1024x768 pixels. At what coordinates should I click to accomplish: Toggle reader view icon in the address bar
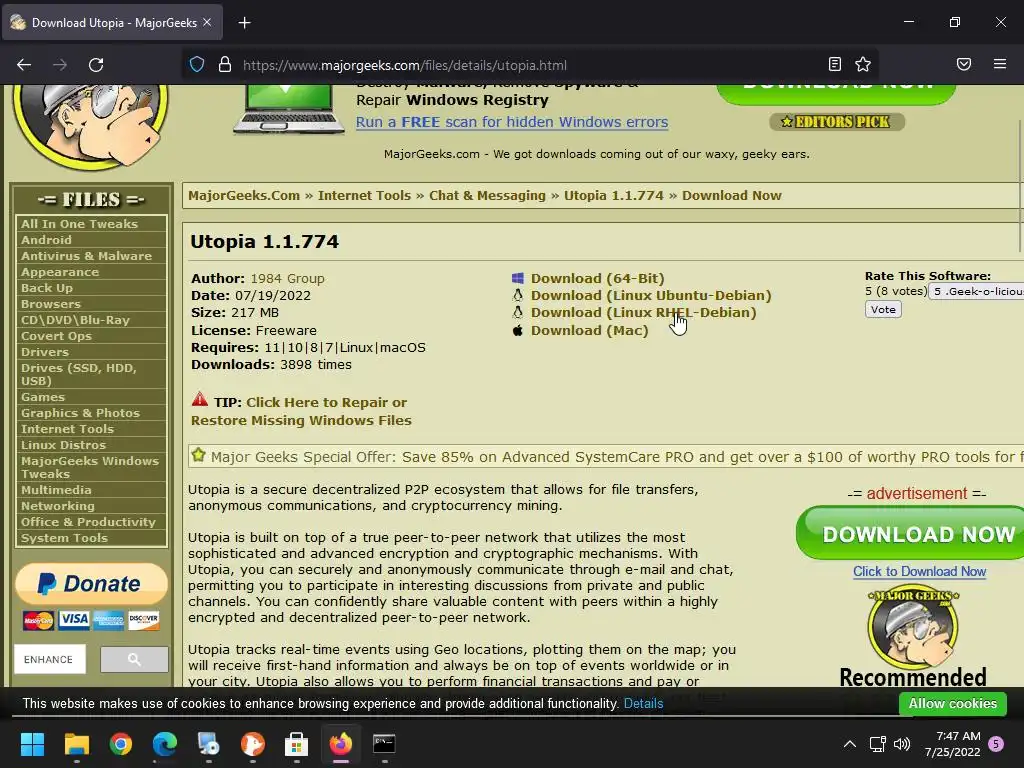pos(835,65)
